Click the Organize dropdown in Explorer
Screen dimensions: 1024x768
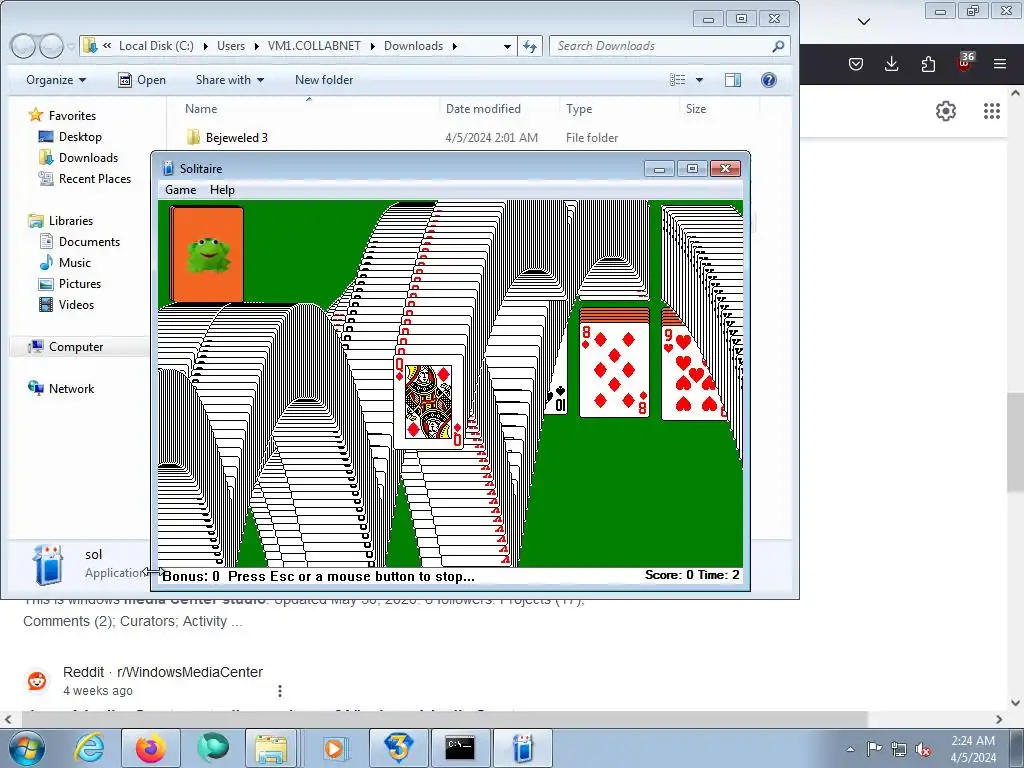pos(56,80)
